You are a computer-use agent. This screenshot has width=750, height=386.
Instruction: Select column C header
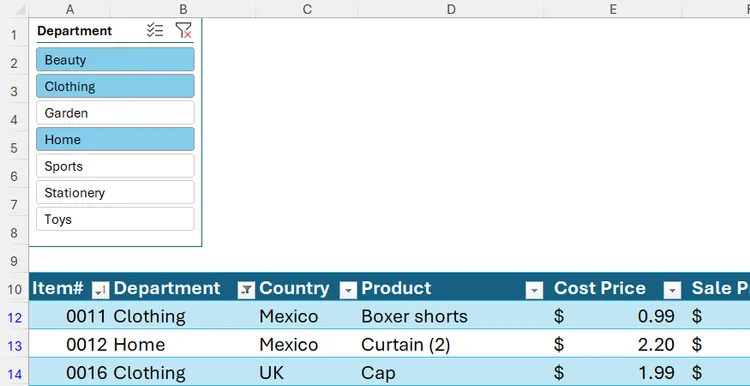point(307,9)
